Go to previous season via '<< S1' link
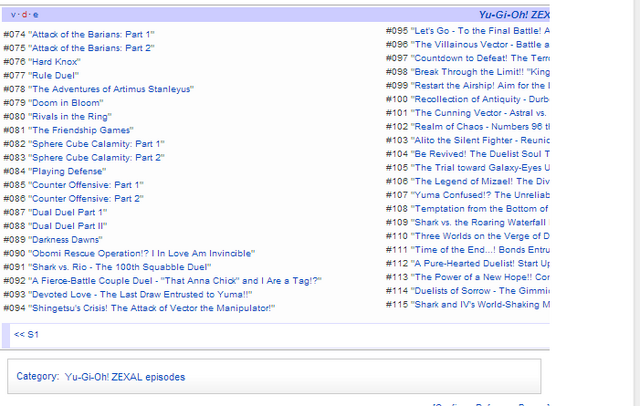This screenshot has width=640, height=406. click(26, 335)
